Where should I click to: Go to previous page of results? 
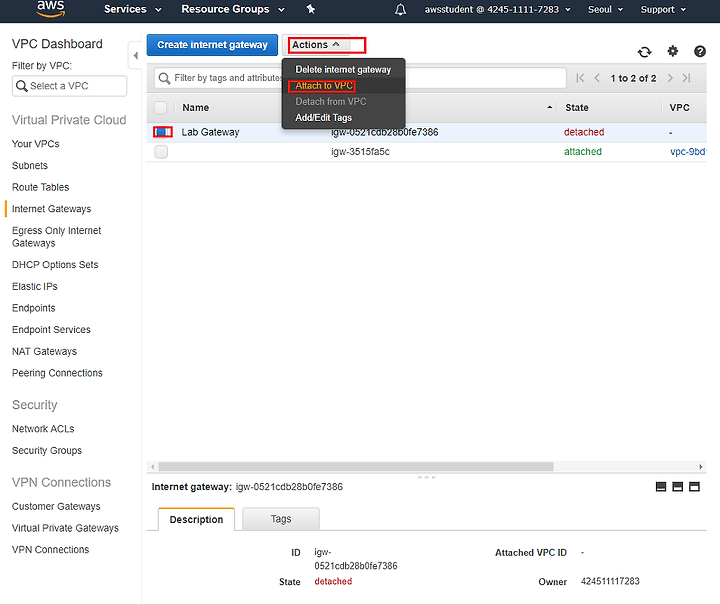[597, 78]
